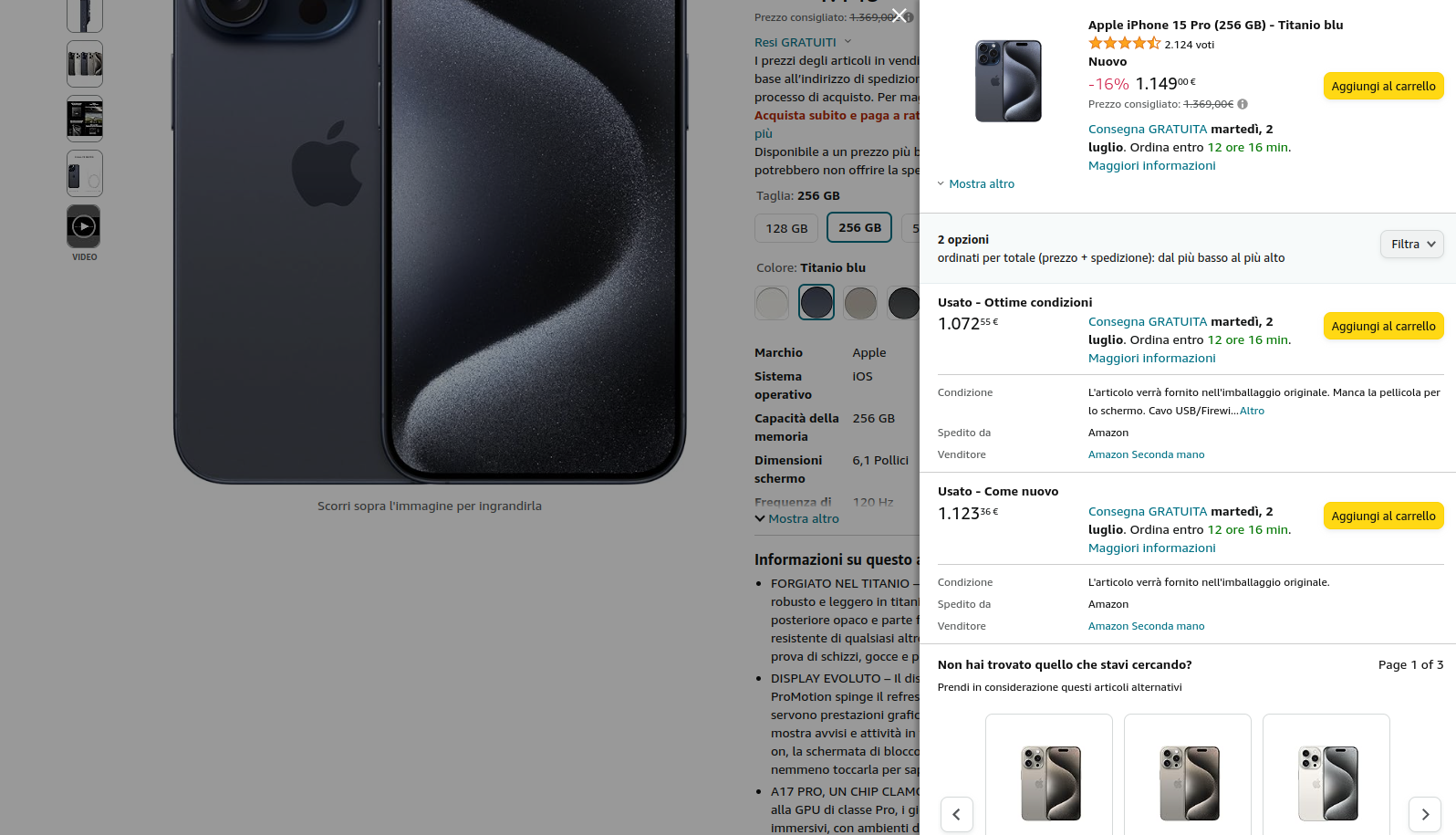Go to next alternative products page
1456x835 pixels.
(1425, 814)
